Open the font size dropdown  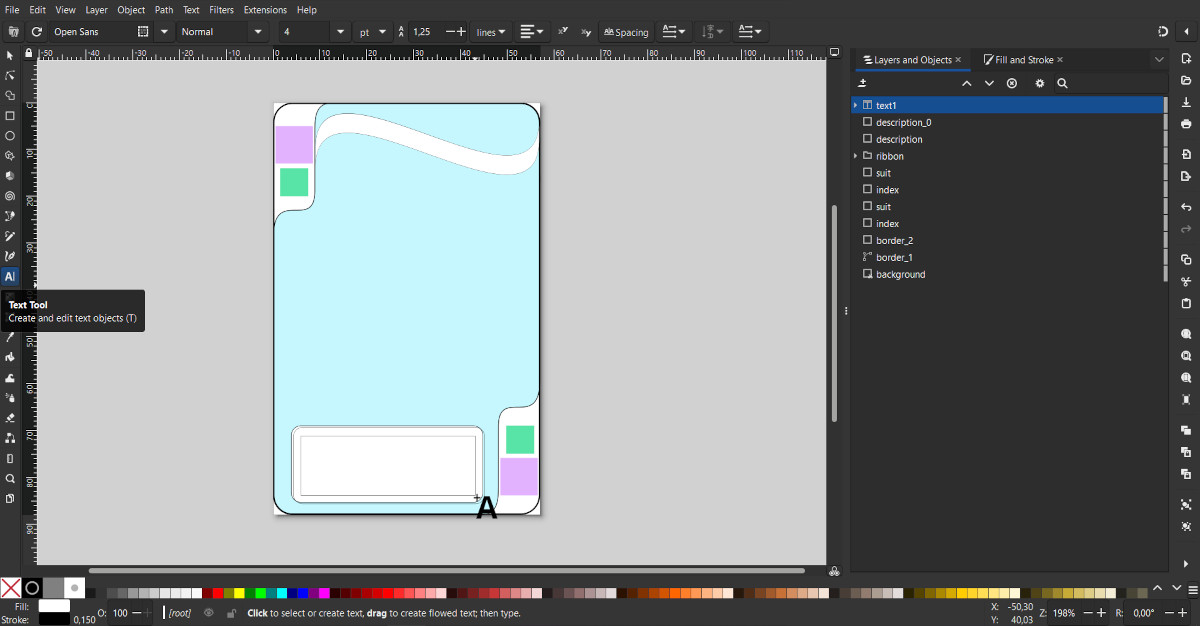[340, 32]
